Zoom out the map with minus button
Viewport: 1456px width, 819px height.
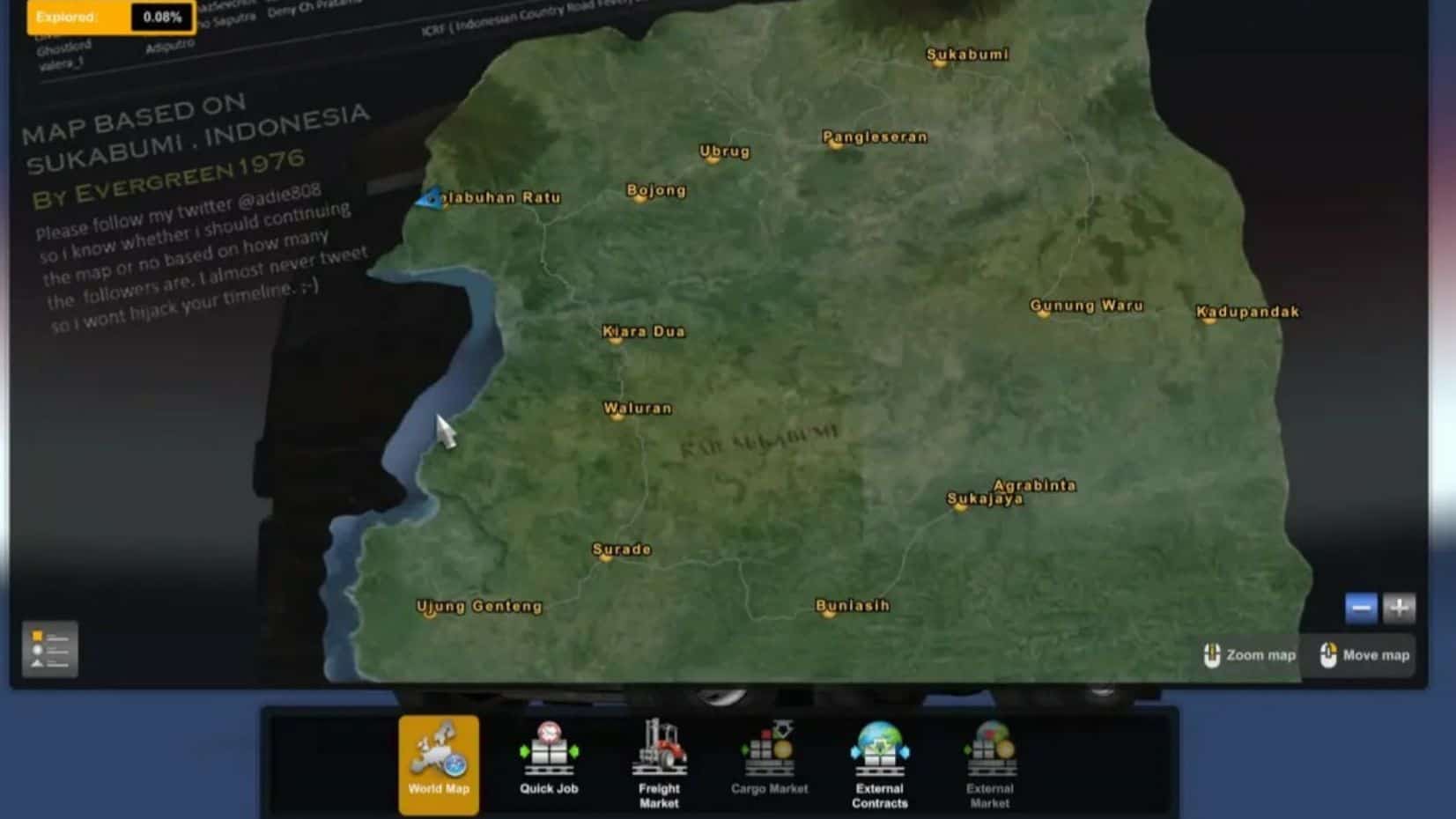1360,608
